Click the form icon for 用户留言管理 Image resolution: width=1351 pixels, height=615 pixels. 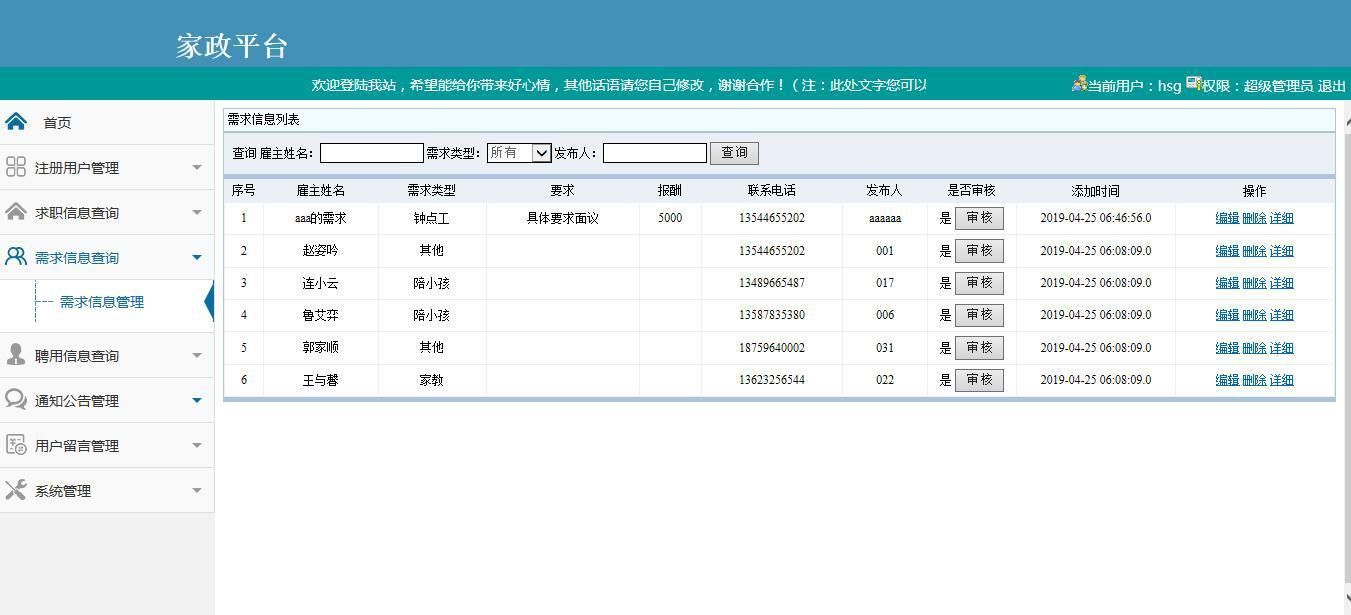[x=16, y=445]
